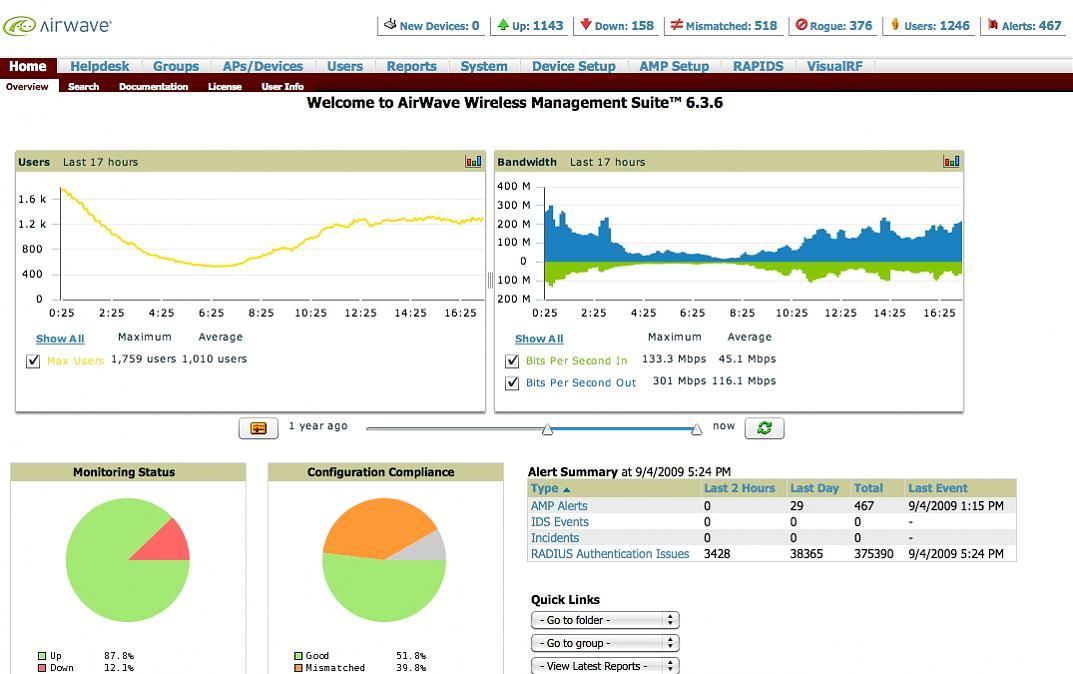Switch to the RAPIDS tab
The width and height of the screenshot is (1073, 674).
[x=757, y=66]
